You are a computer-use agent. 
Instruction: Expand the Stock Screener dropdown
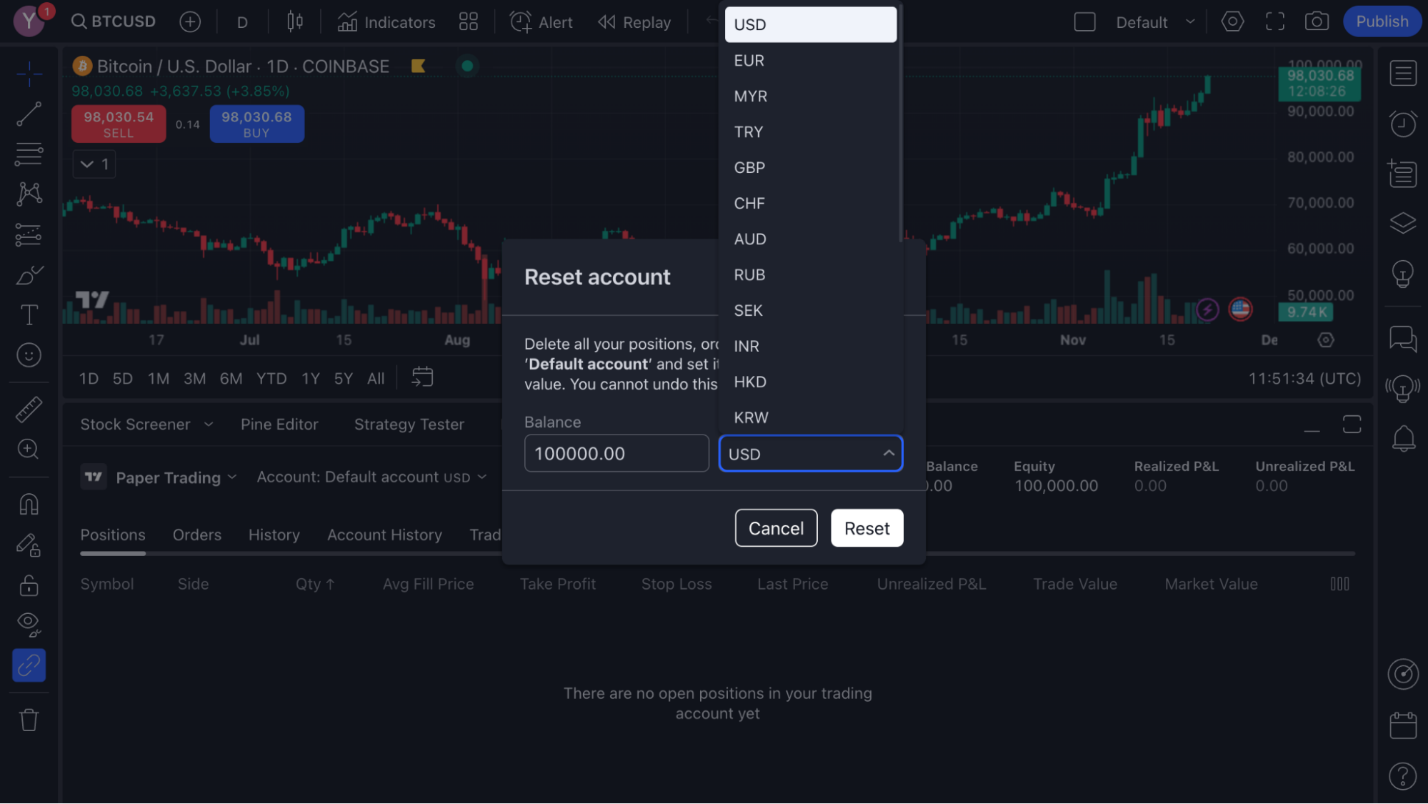(x=147, y=424)
